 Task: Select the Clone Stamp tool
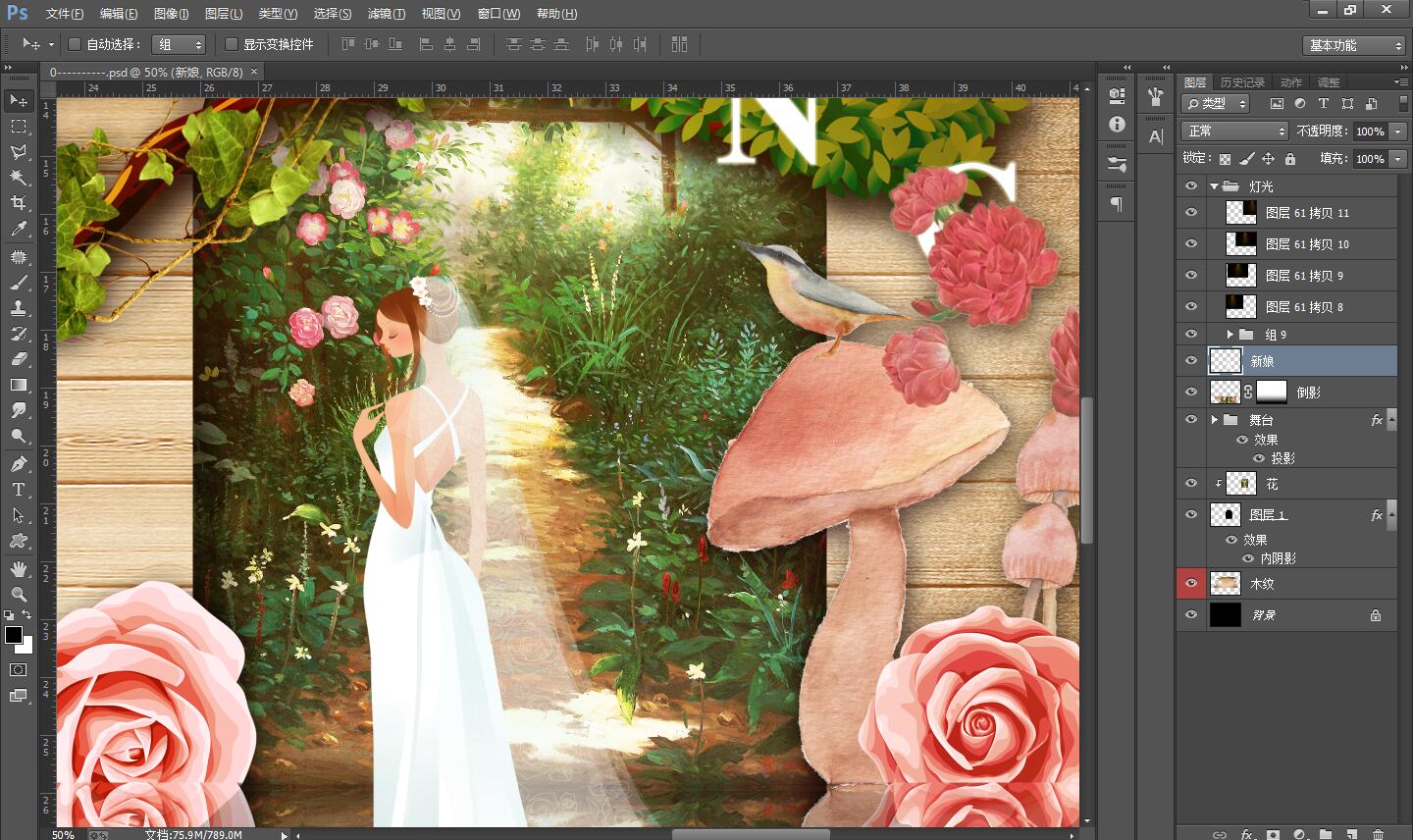(19, 308)
